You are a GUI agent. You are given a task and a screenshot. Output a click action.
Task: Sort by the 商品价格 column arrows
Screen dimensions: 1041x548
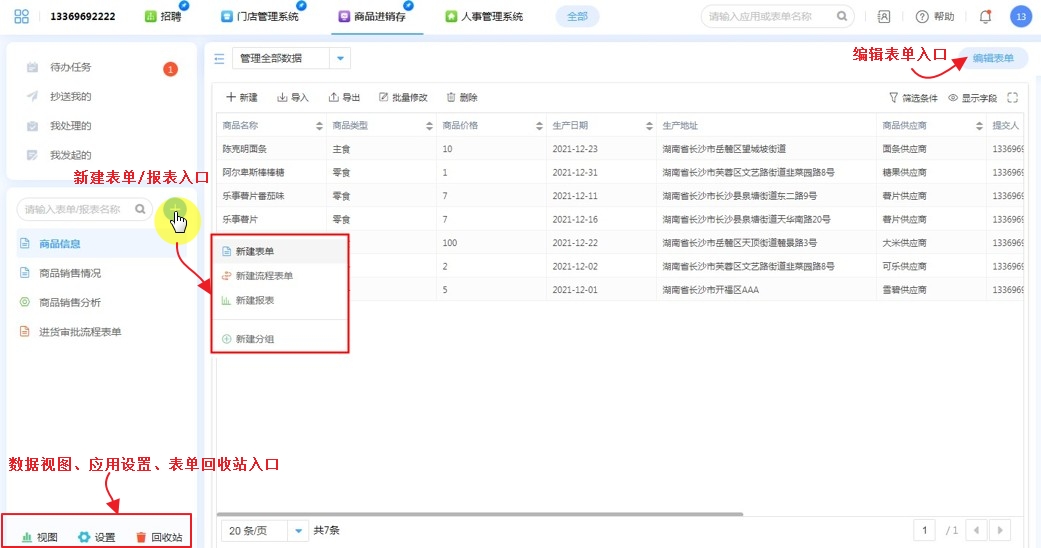539,126
